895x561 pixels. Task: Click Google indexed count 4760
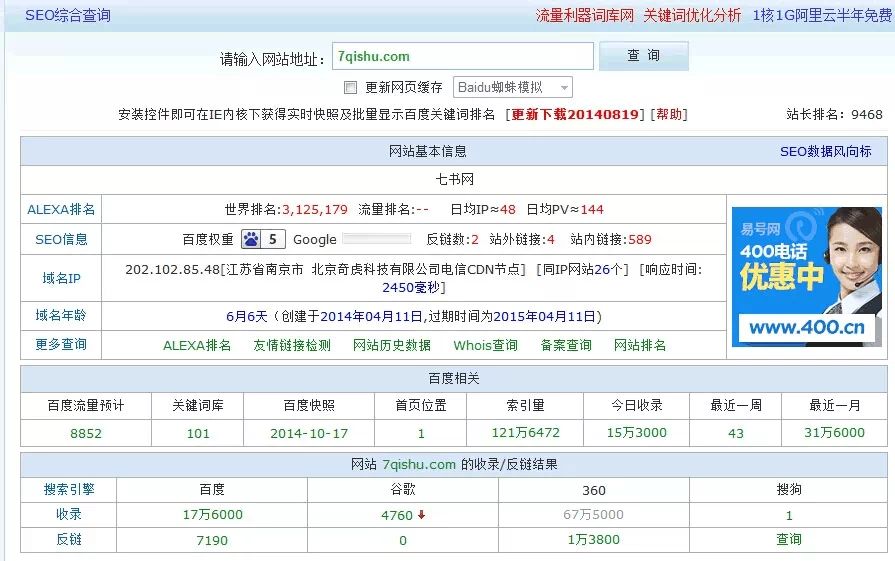click(x=397, y=515)
